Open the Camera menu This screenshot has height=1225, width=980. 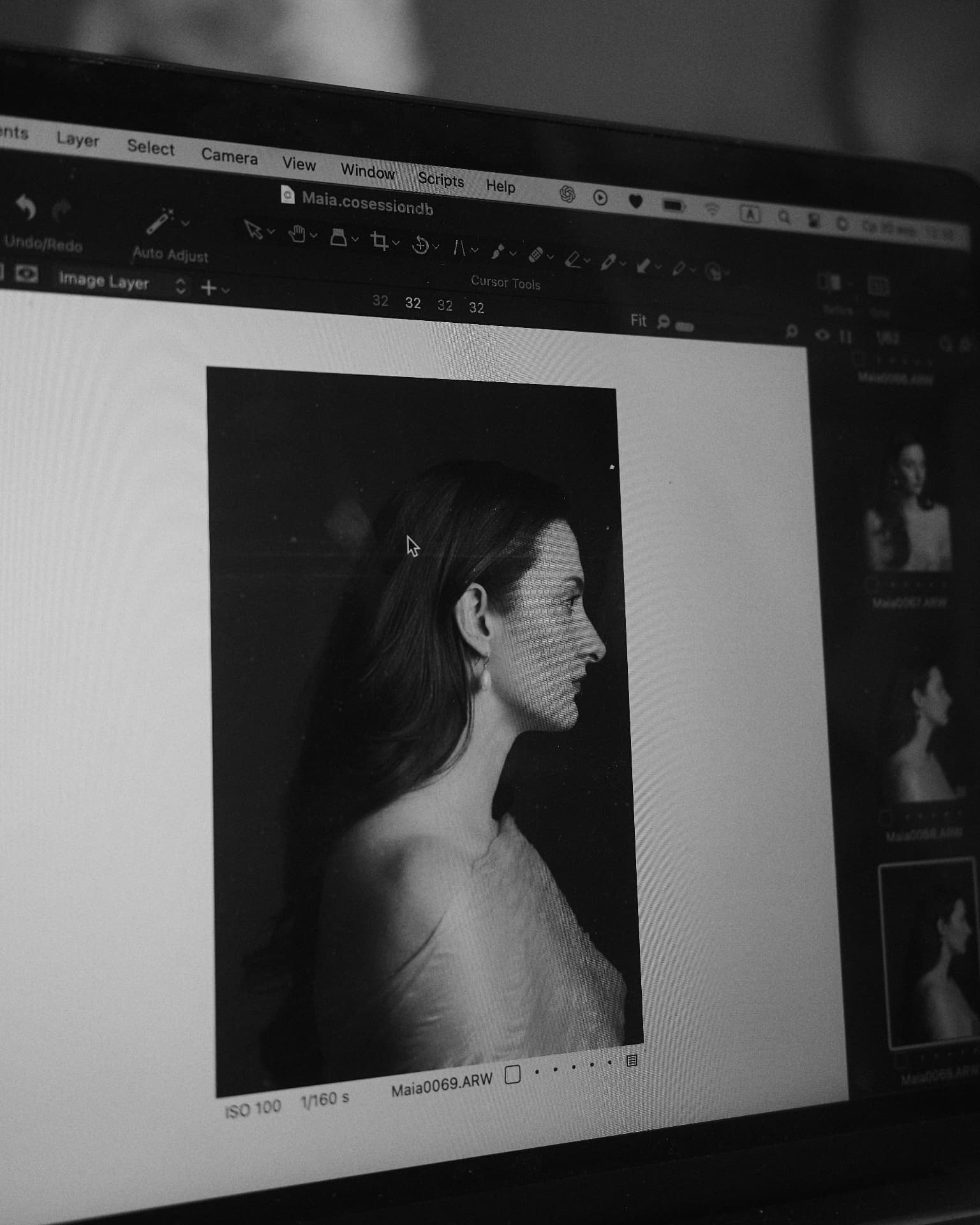point(229,156)
